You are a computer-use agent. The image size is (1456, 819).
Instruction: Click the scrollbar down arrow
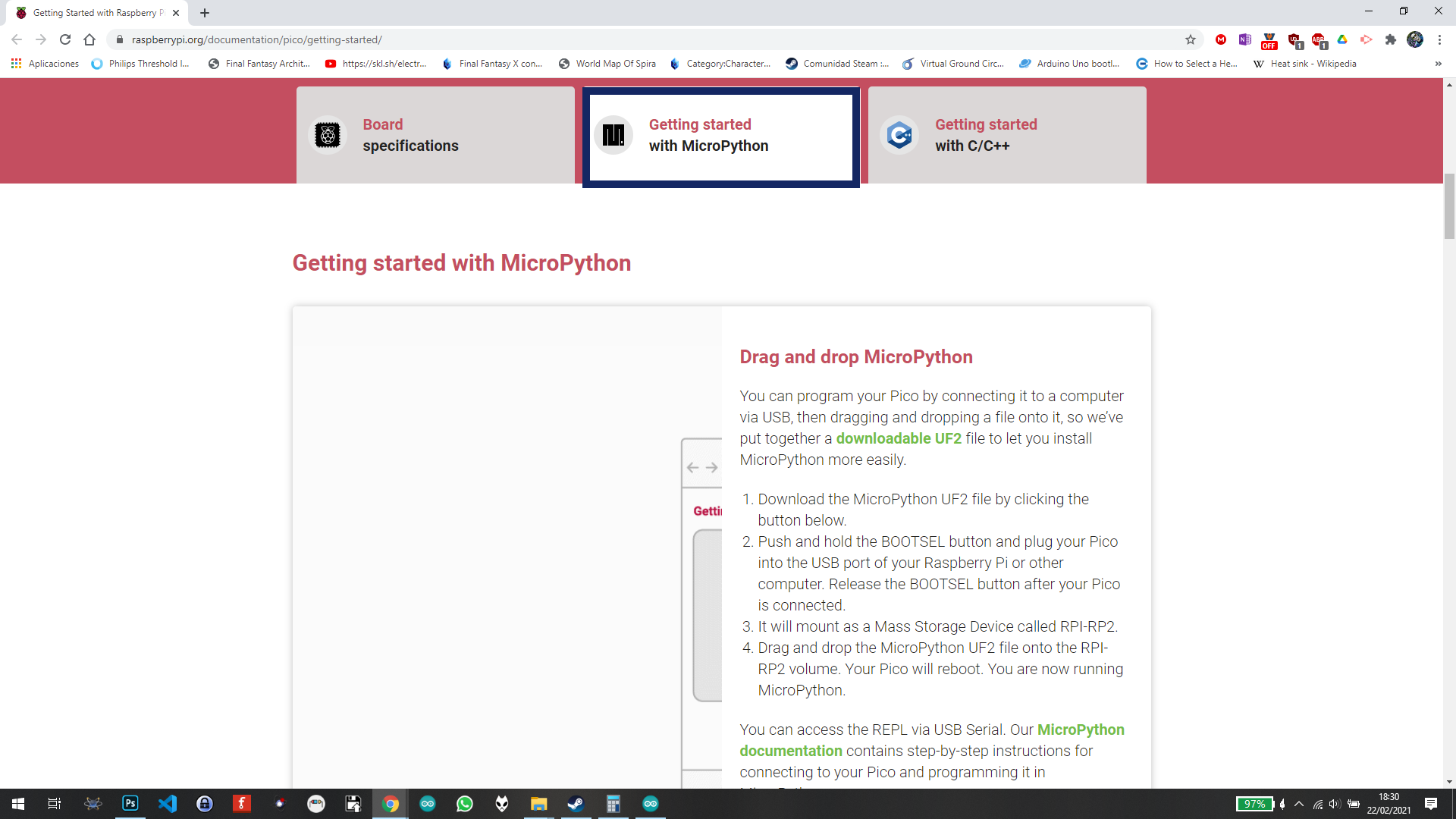1449,782
